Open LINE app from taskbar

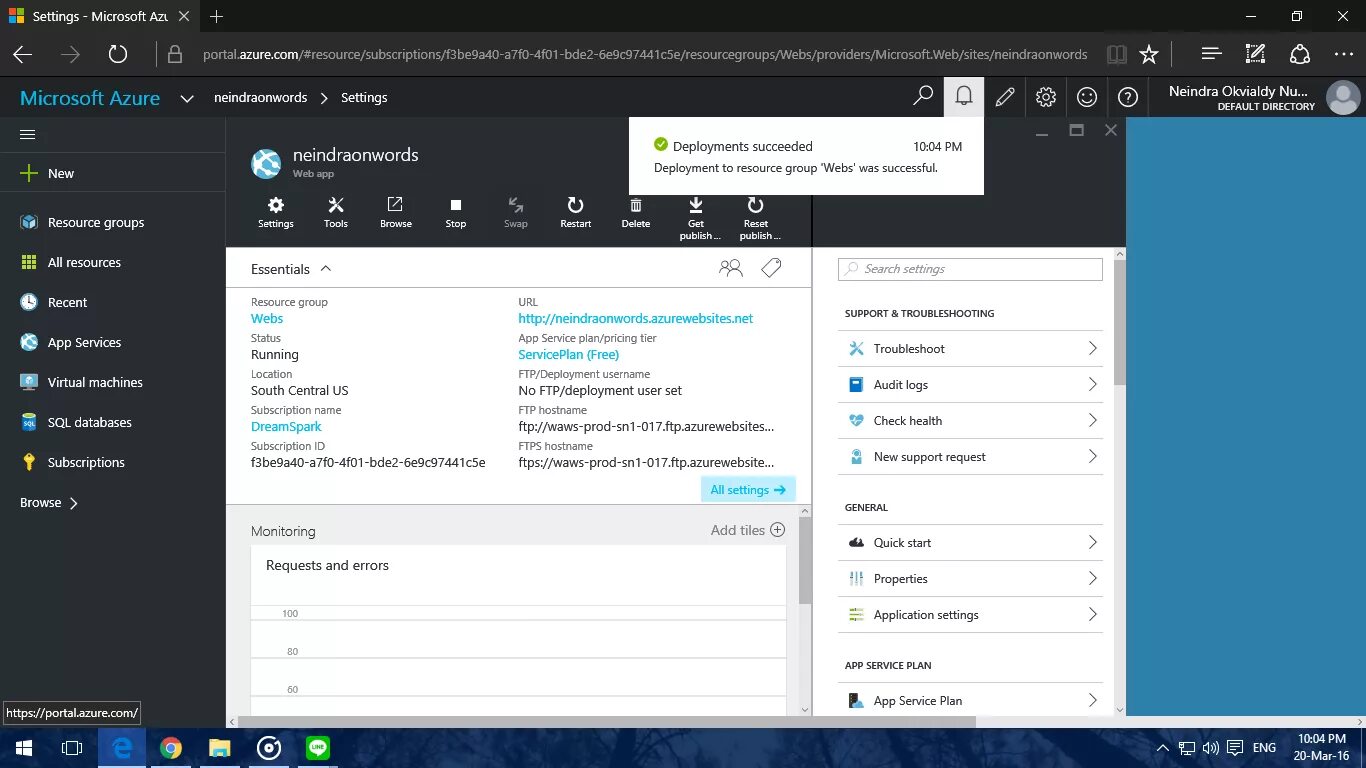(x=318, y=747)
